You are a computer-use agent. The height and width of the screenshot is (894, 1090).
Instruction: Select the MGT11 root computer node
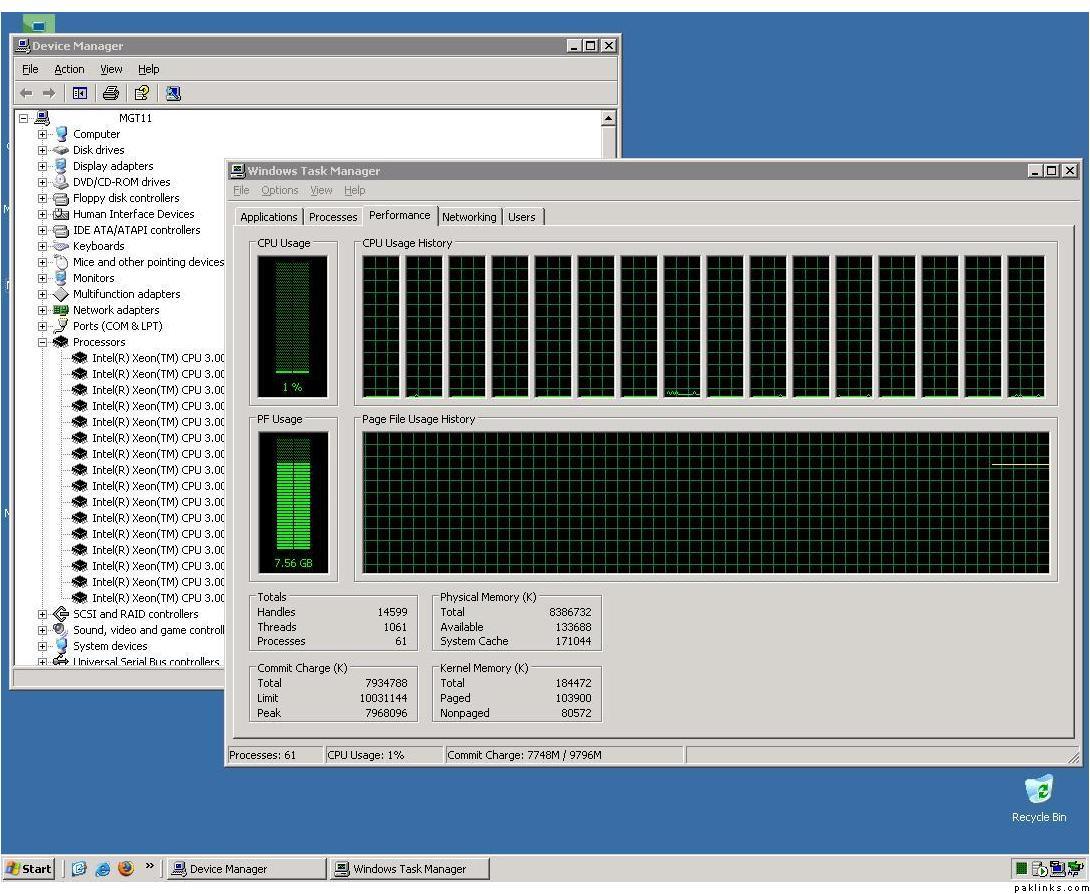click(135, 118)
